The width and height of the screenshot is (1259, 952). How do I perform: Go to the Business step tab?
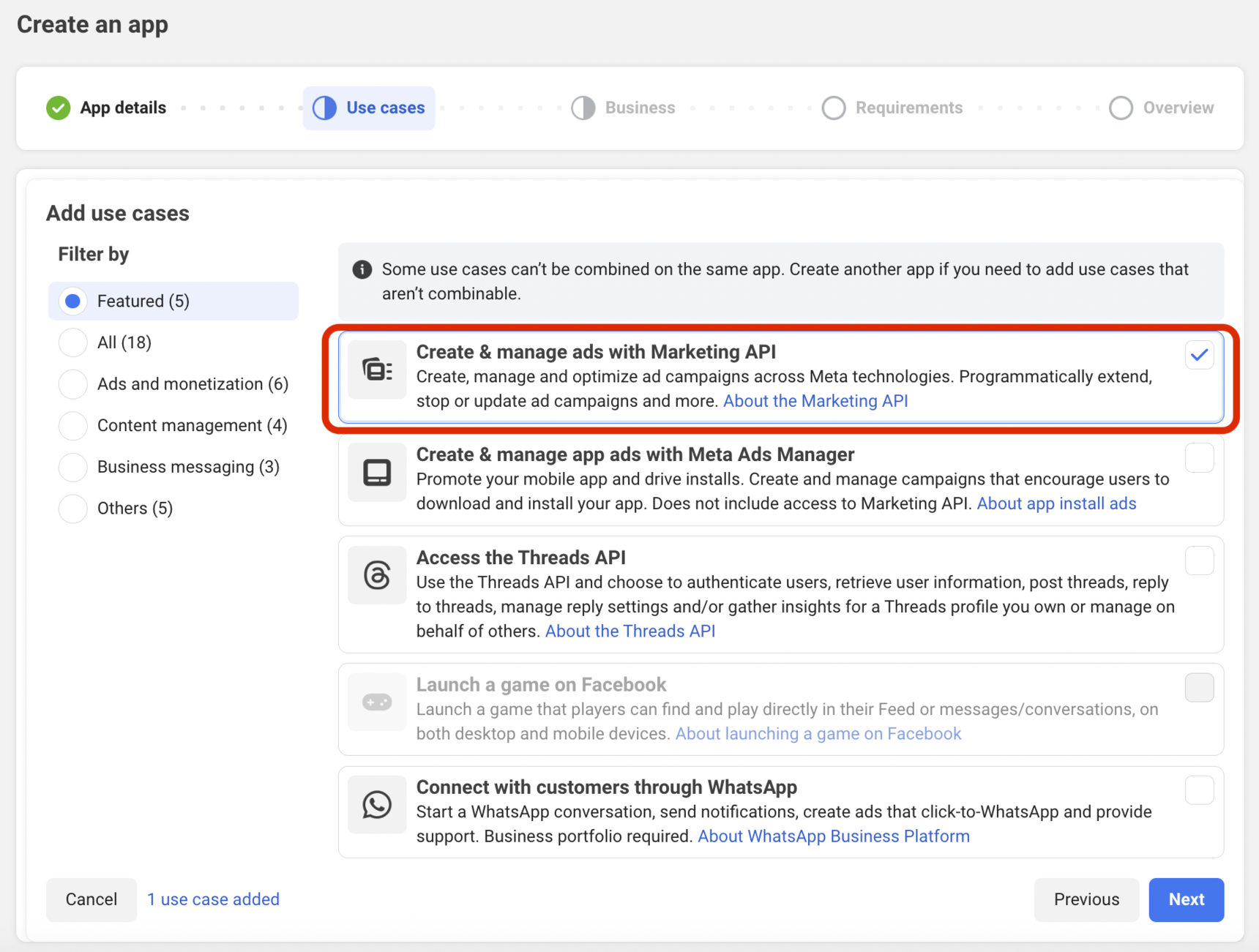click(624, 108)
